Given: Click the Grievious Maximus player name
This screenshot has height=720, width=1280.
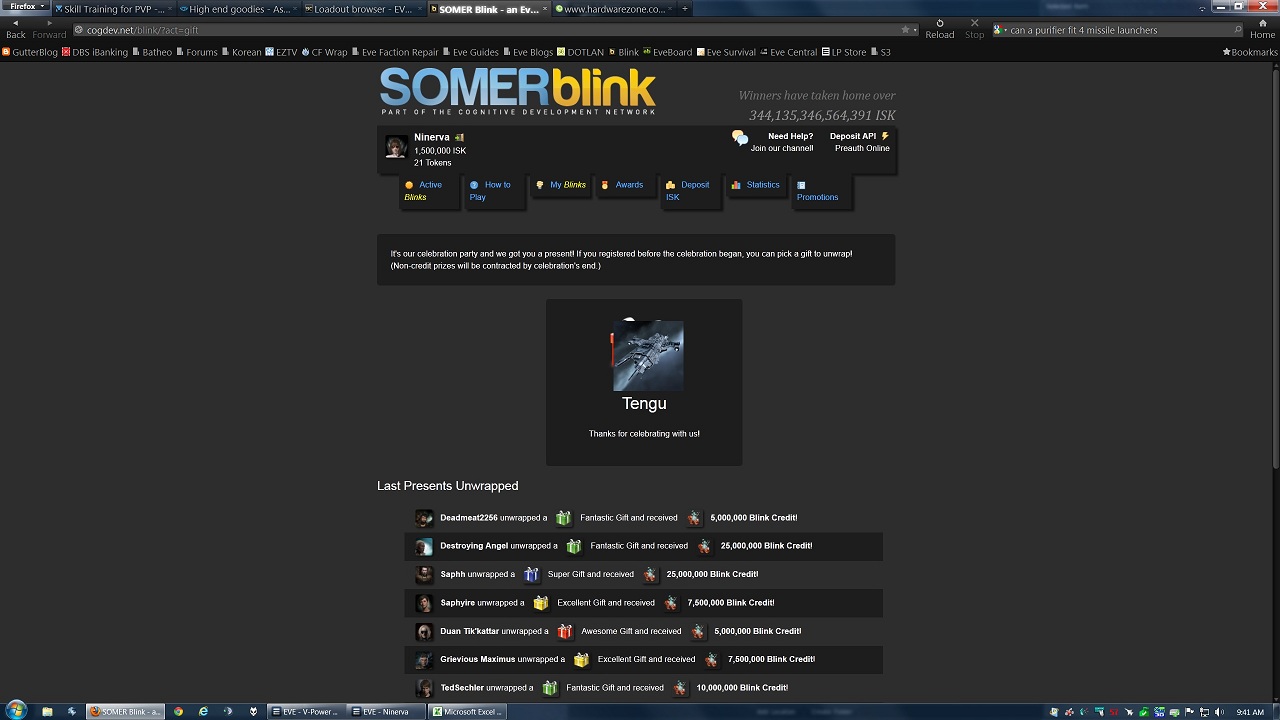Looking at the screenshot, I should click(478, 659).
